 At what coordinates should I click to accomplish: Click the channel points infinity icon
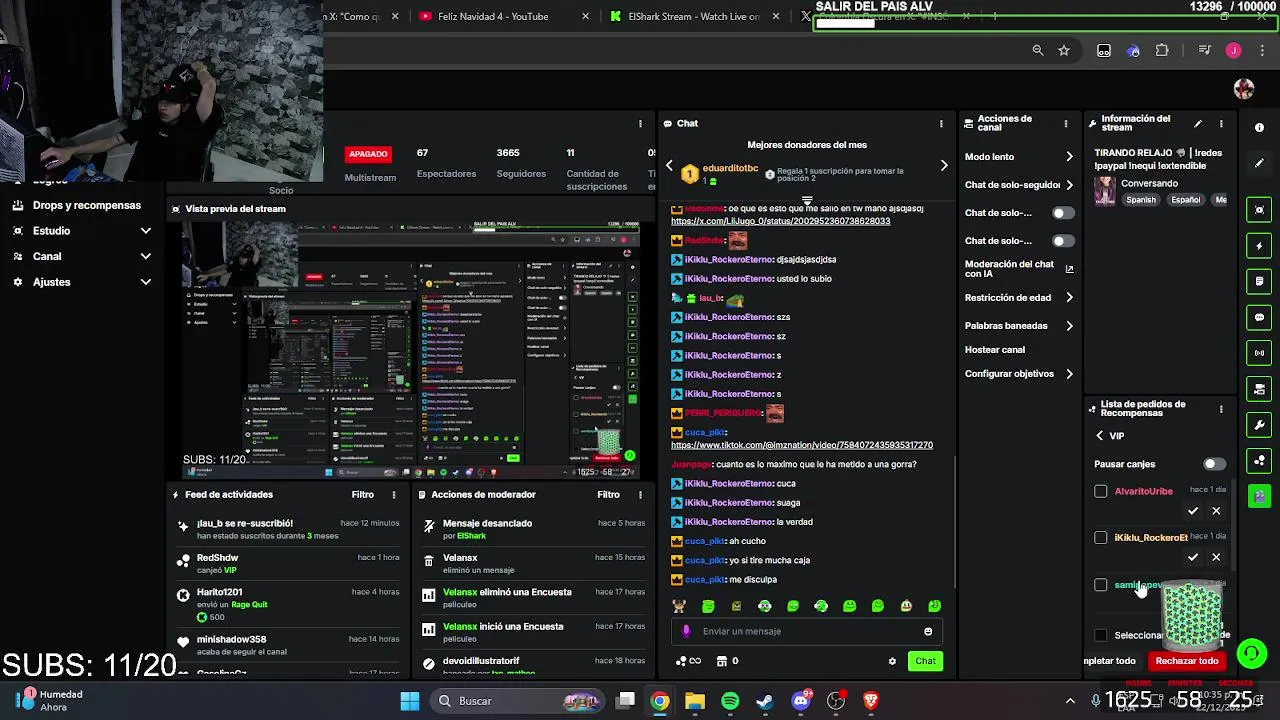tap(688, 661)
